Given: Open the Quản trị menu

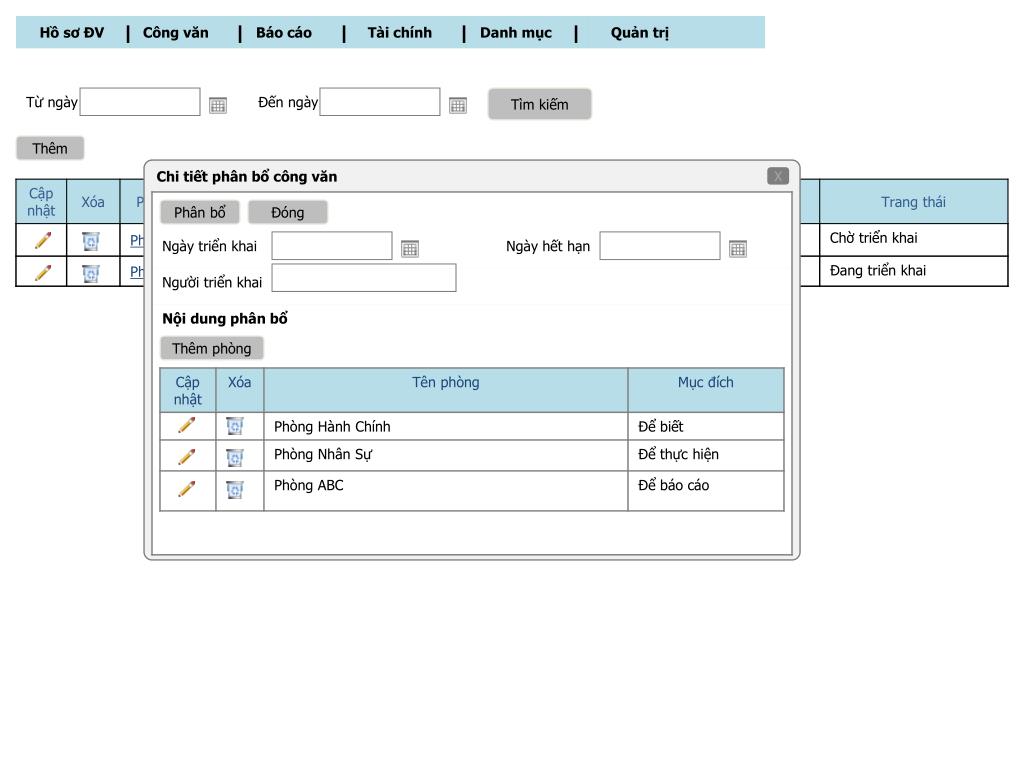Looking at the screenshot, I should [640, 33].
